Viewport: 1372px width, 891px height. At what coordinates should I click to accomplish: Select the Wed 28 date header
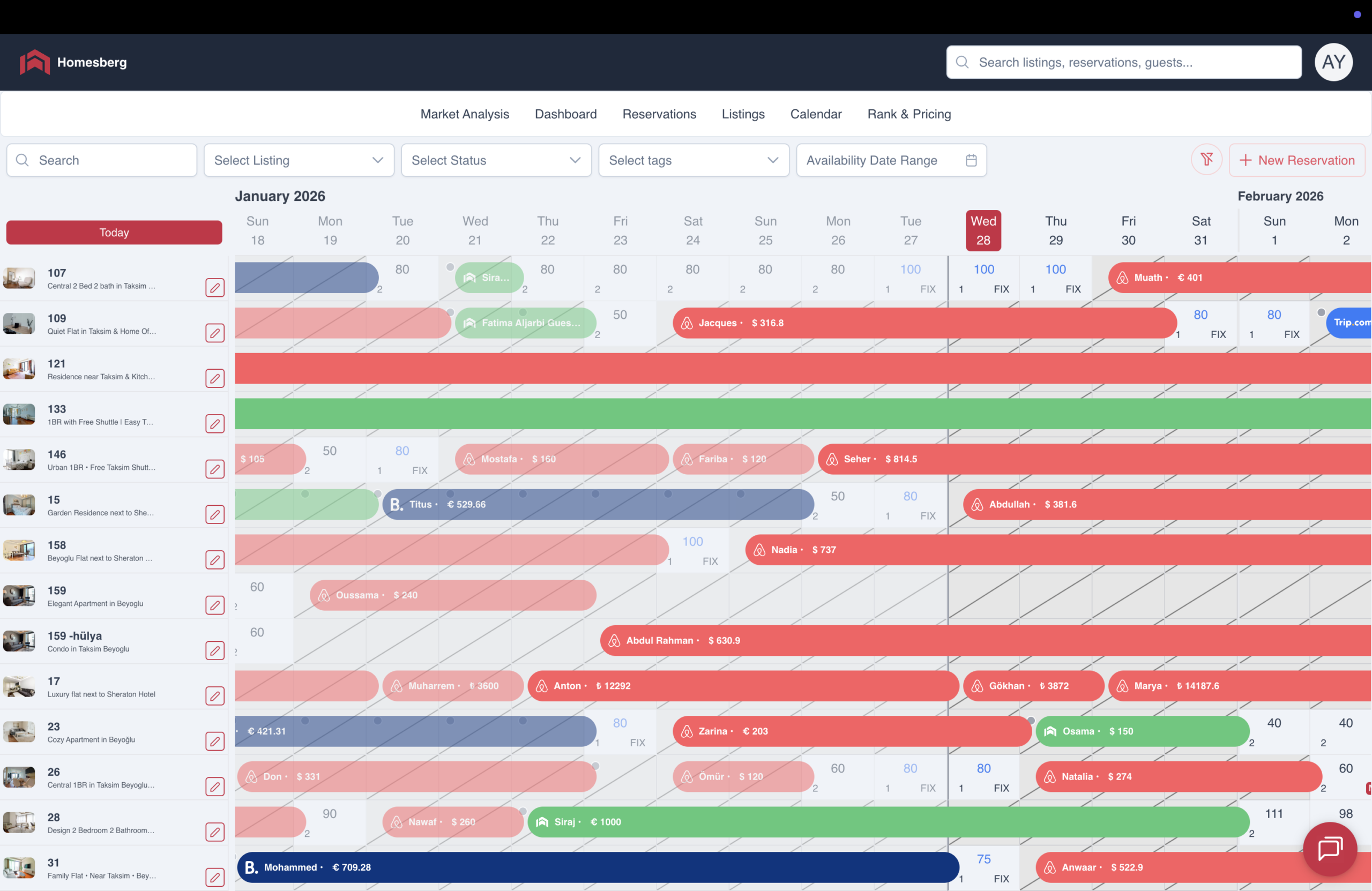(x=983, y=230)
